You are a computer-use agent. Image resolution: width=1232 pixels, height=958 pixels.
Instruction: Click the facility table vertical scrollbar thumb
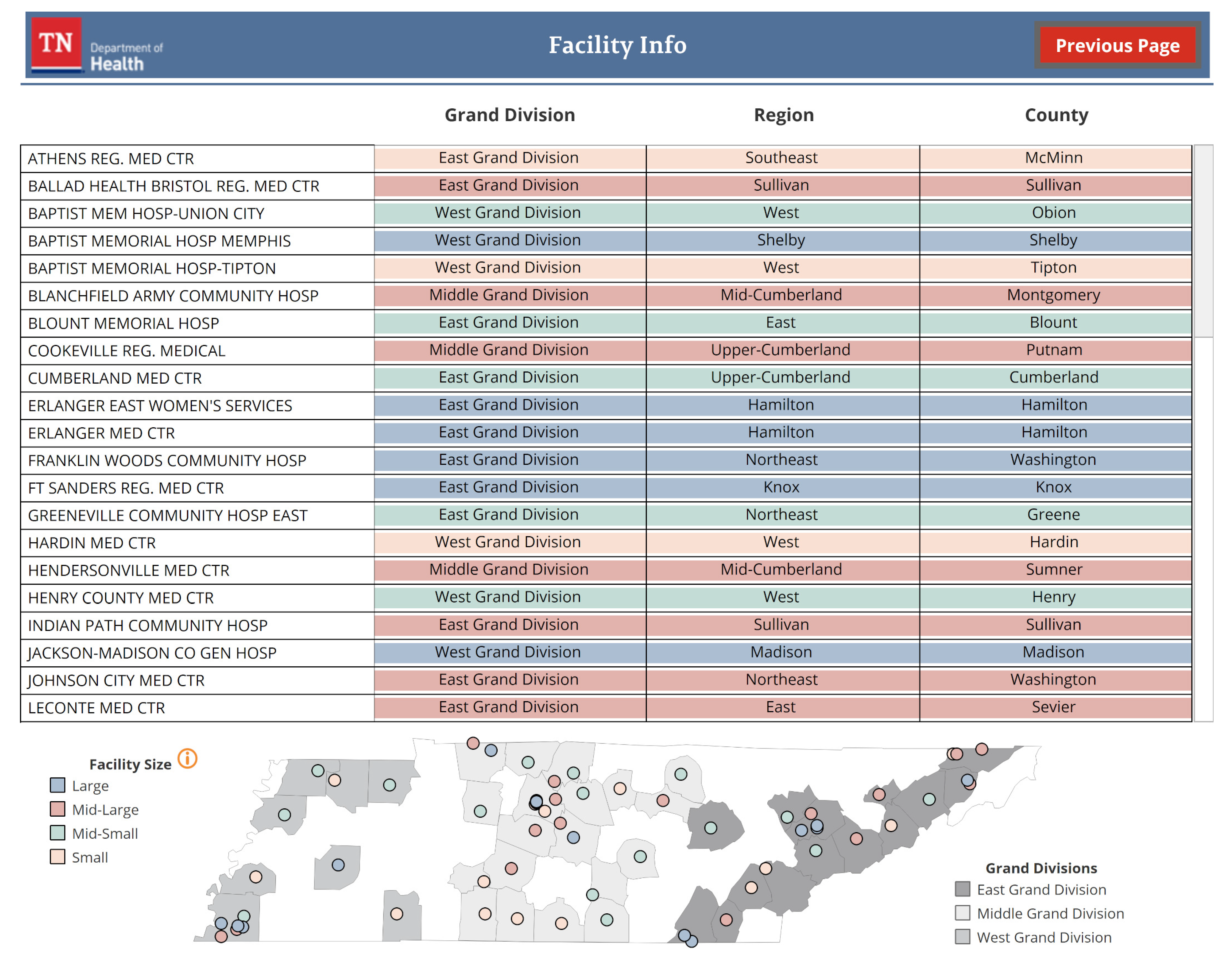[x=1203, y=241]
